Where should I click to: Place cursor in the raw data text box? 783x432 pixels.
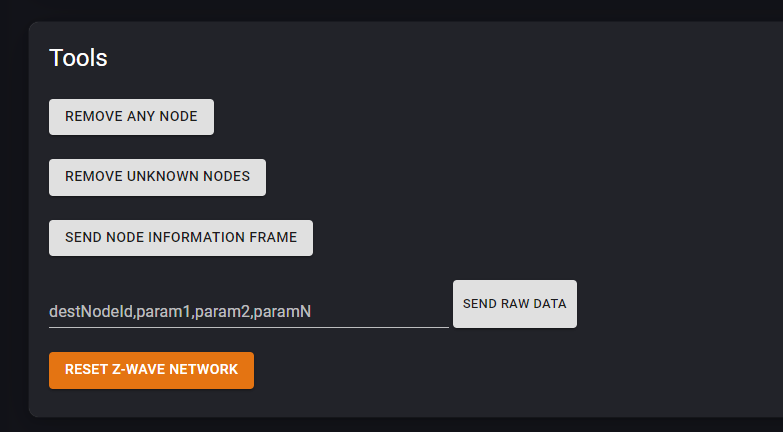click(x=248, y=311)
